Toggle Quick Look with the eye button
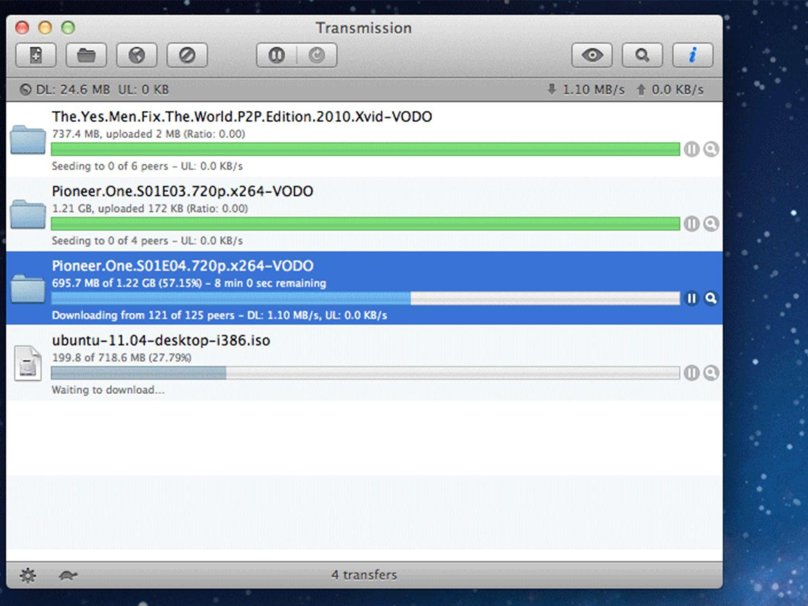Image resolution: width=808 pixels, height=606 pixels. pyautogui.click(x=592, y=56)
